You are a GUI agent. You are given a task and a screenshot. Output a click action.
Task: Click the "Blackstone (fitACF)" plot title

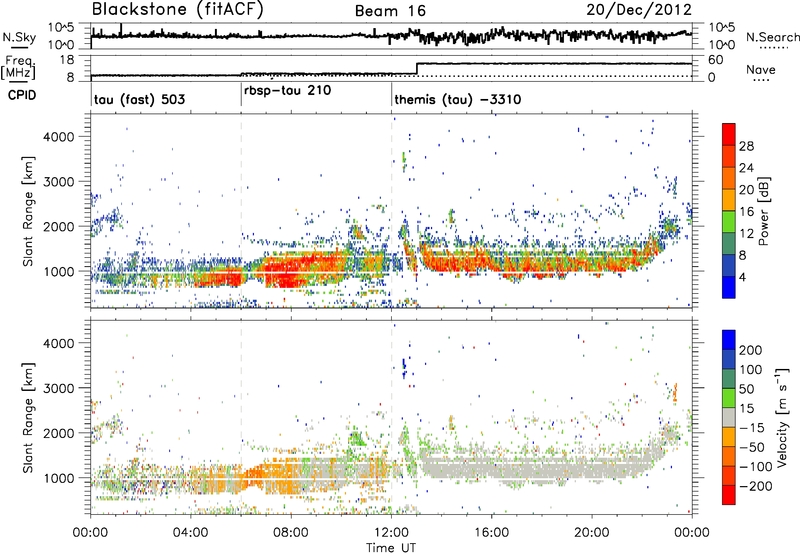pyautogui.click(x=178, y=9)
